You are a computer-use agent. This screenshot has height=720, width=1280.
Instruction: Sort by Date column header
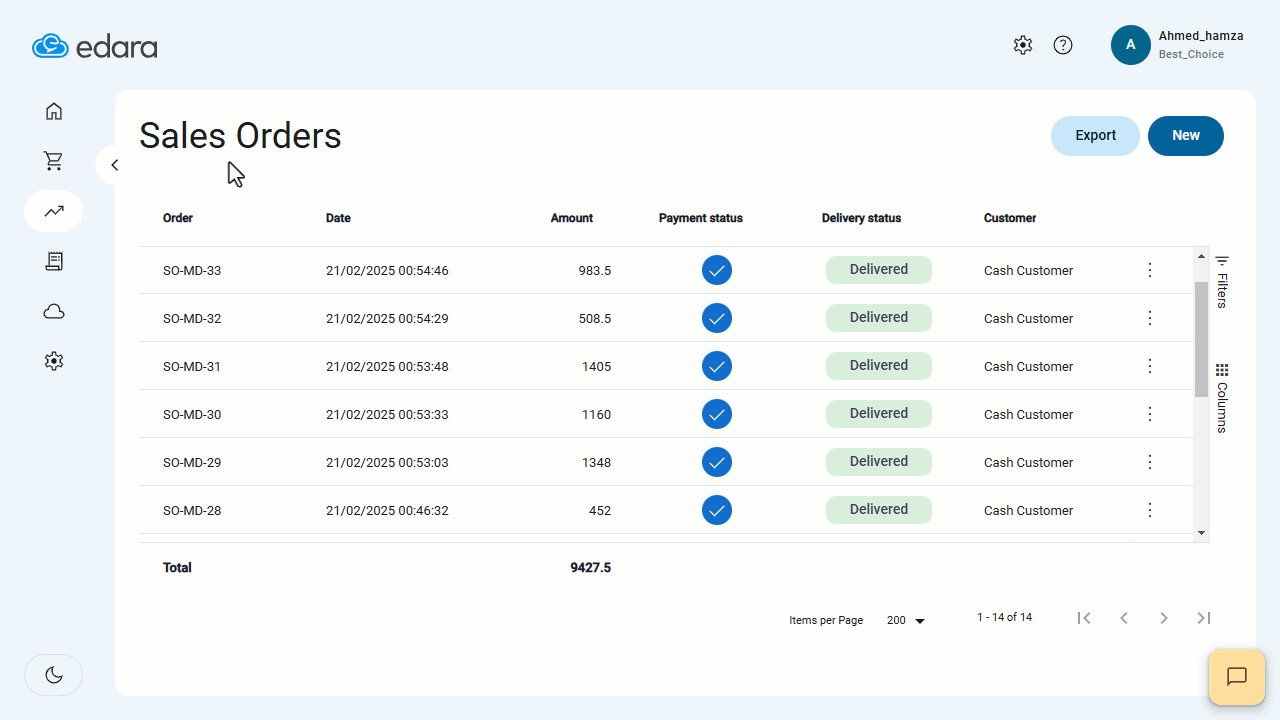(338, 218)
